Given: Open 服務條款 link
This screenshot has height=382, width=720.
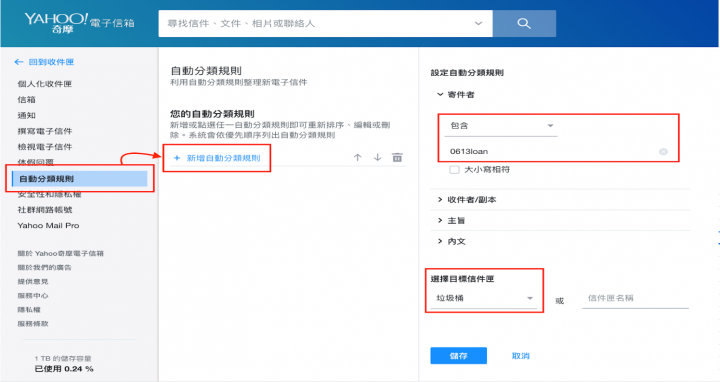Looking at the screenshot, I should coord(33,323).
